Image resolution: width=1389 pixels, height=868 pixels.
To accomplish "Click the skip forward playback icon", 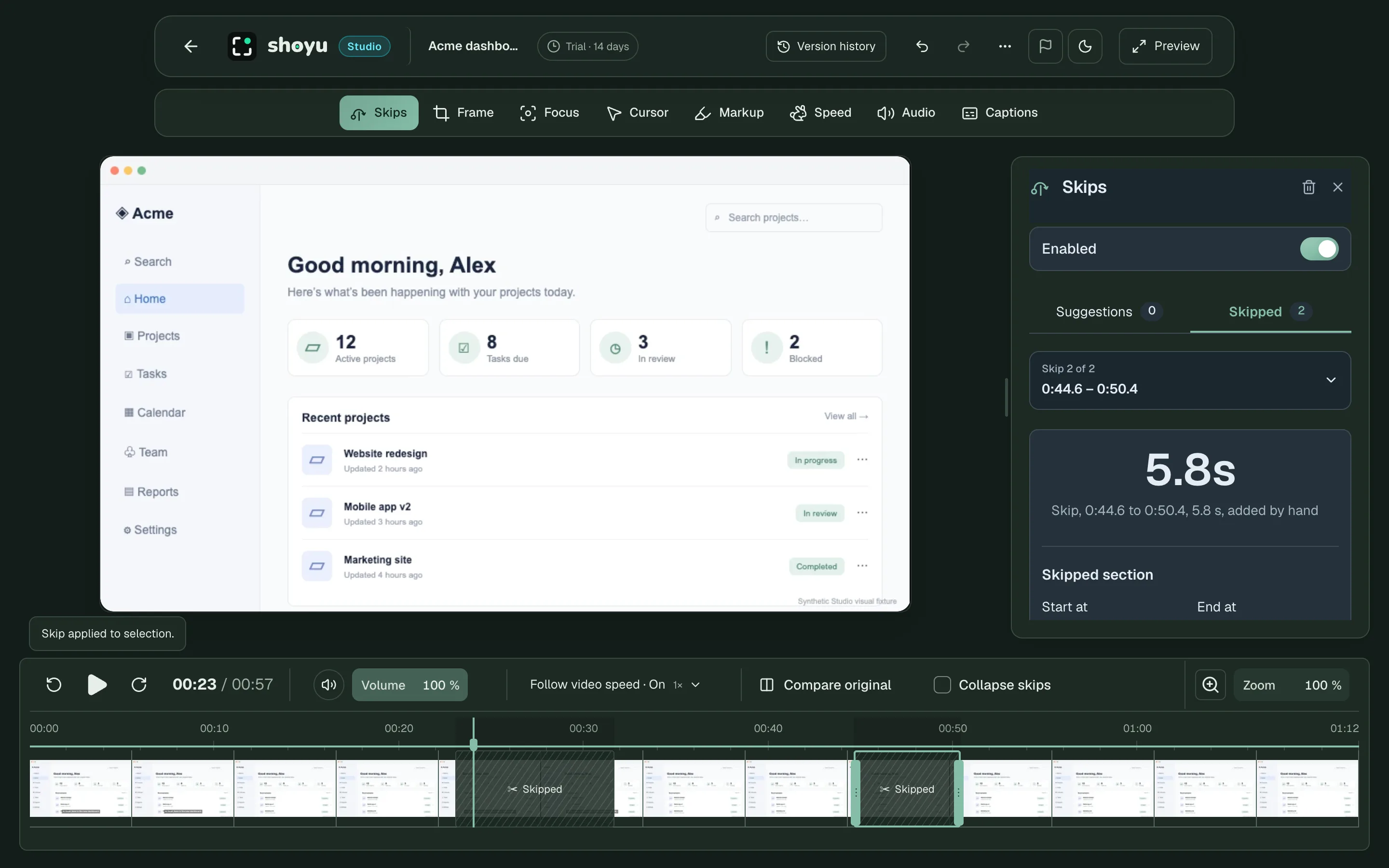I will [x=139, y=684].
